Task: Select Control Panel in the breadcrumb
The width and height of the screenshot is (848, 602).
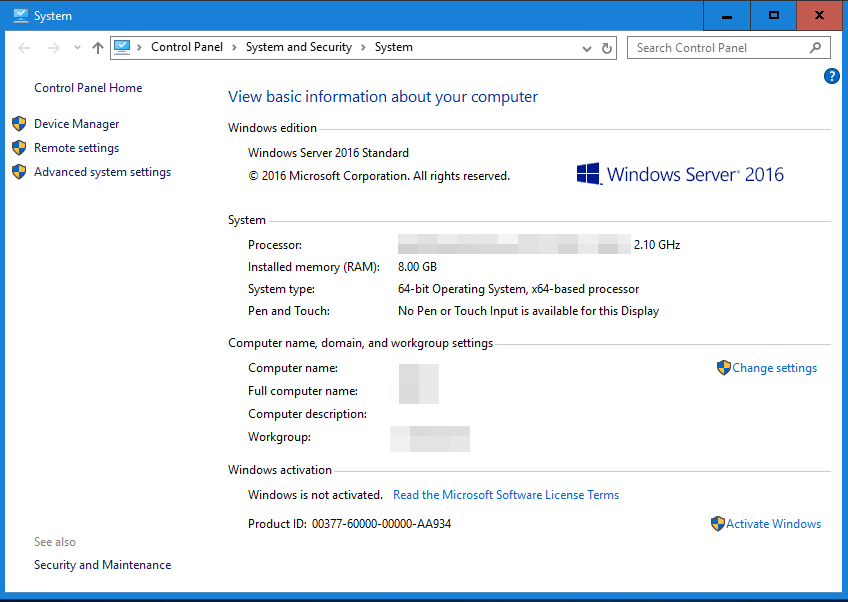Action: 187,47
